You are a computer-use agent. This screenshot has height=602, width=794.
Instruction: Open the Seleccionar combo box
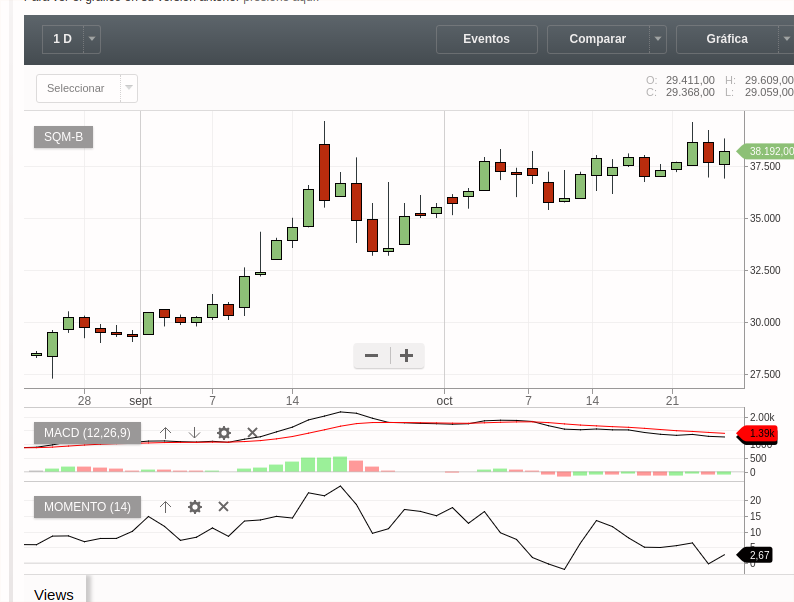87,88
